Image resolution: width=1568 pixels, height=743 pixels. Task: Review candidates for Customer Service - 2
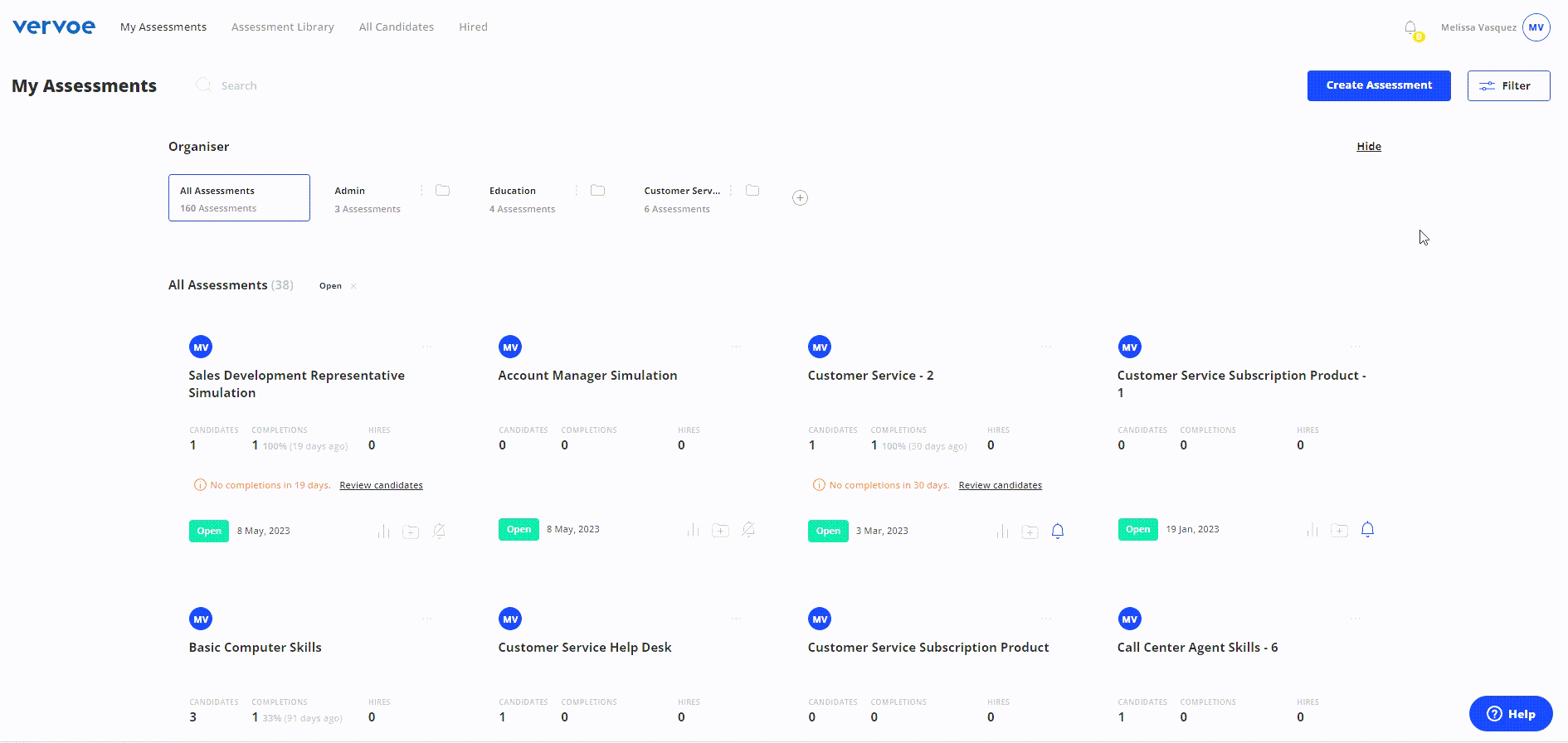1001,485
